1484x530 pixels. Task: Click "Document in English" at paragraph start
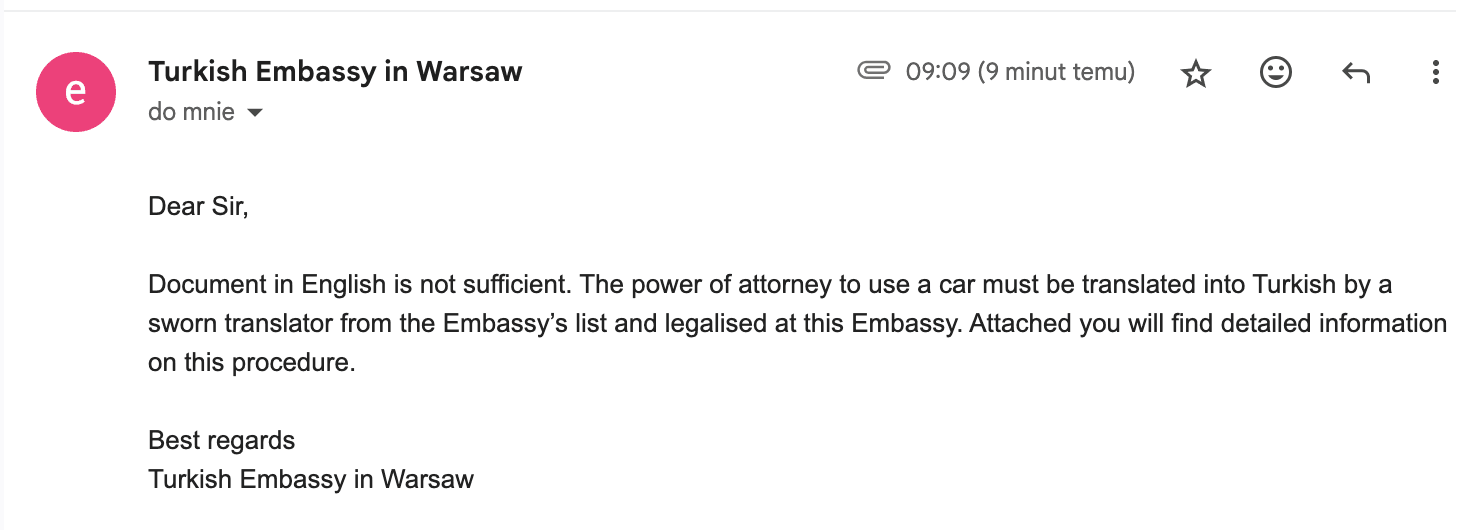[267, 284]
